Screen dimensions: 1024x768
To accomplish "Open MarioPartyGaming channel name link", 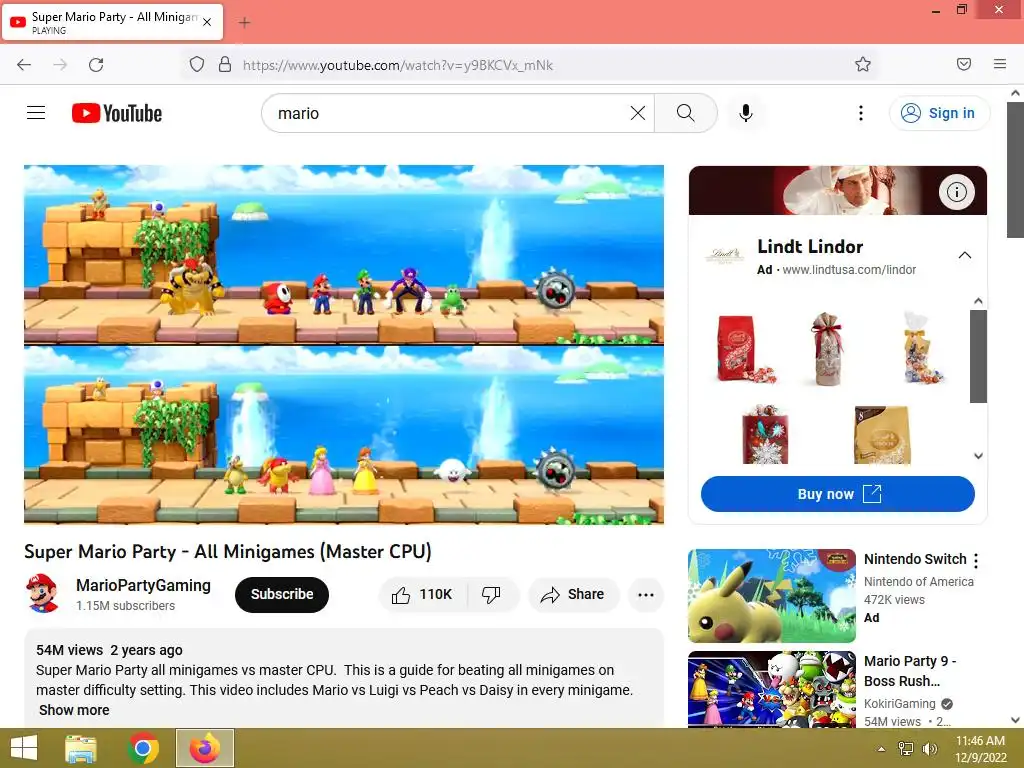I will (143, 585).
